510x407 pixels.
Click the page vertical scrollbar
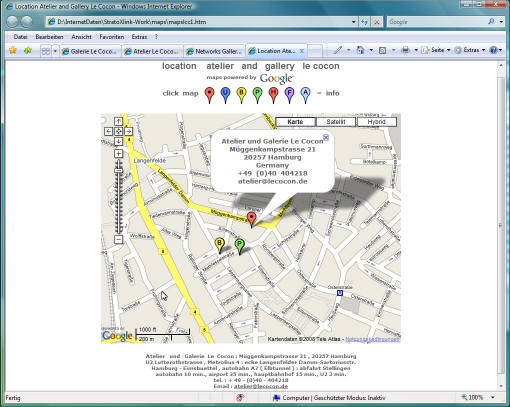[500, 225]
